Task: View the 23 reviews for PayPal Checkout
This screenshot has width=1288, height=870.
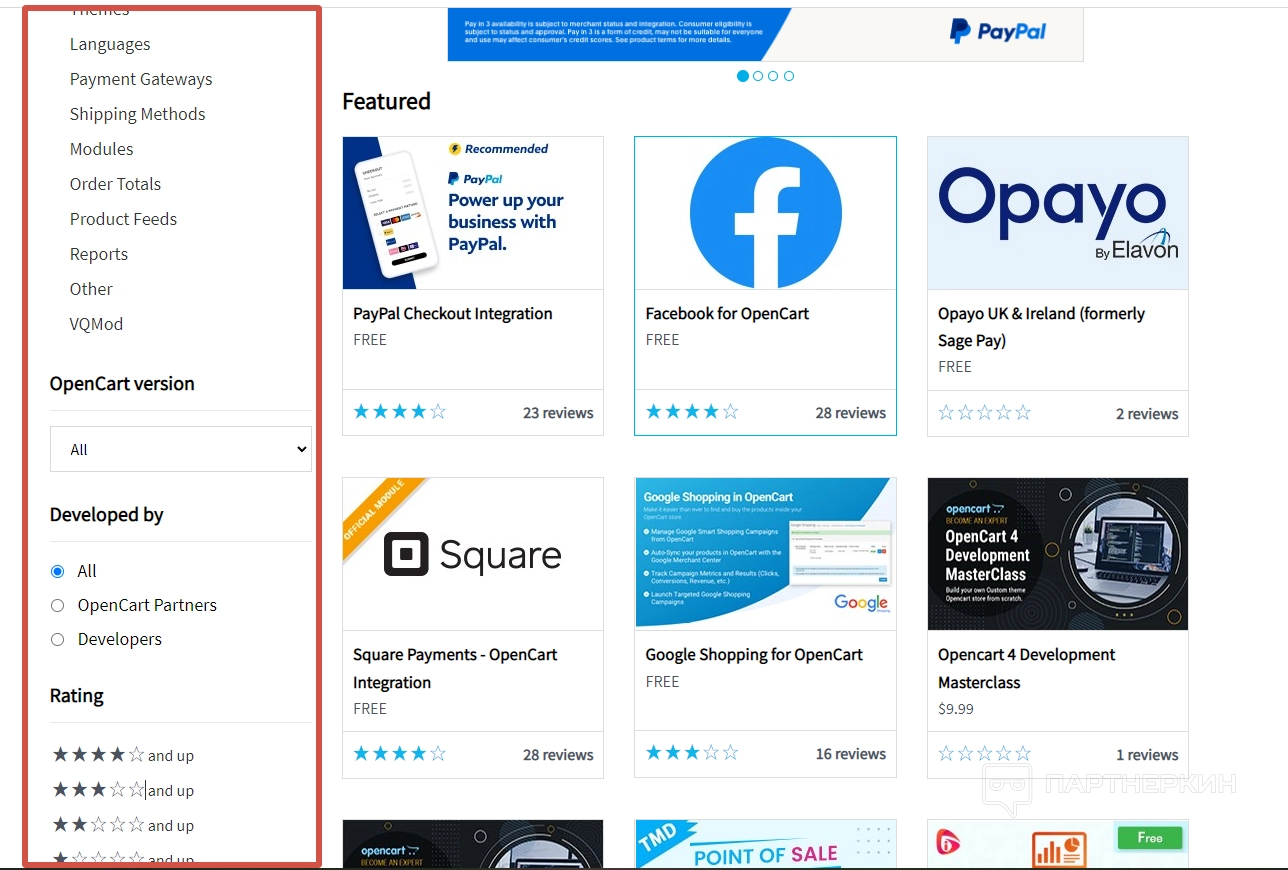Action: pos(558,413)
